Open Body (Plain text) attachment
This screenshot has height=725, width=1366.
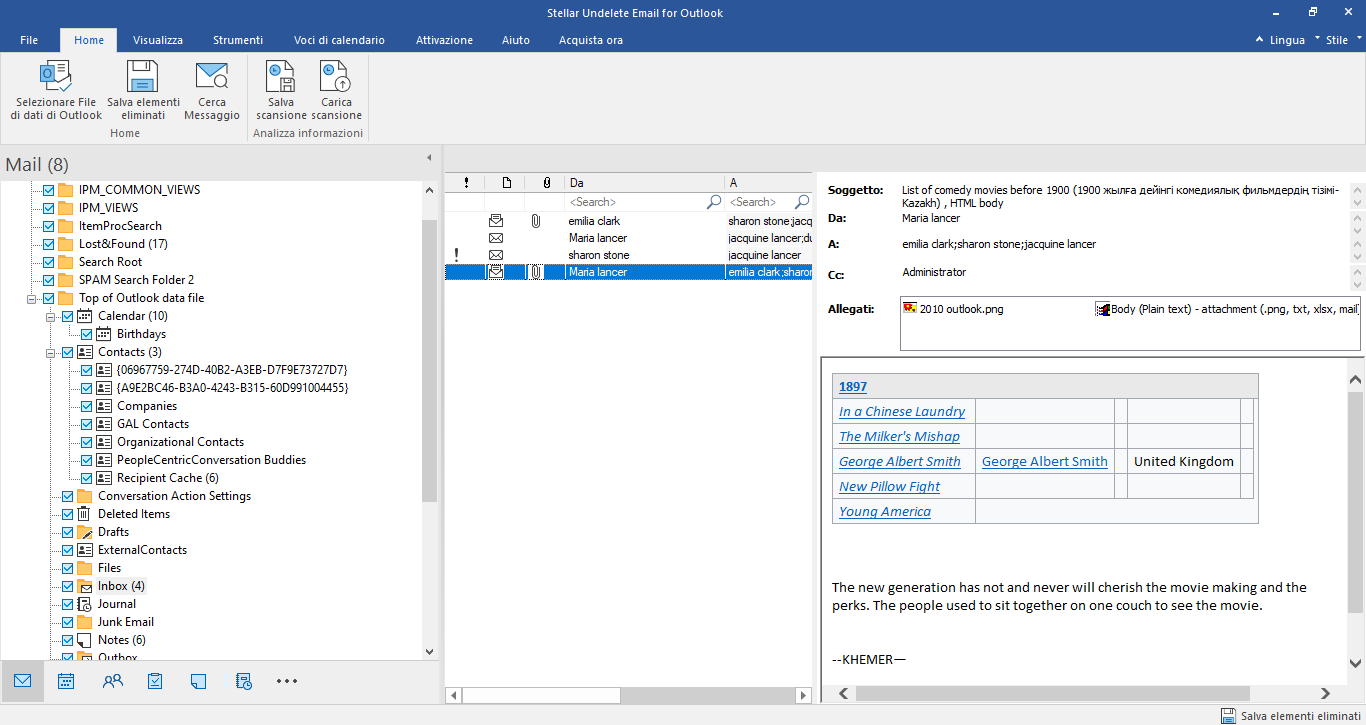tap(1227, 309)
